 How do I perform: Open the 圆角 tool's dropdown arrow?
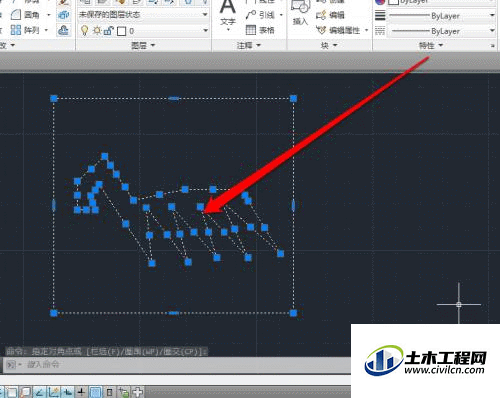49,15
